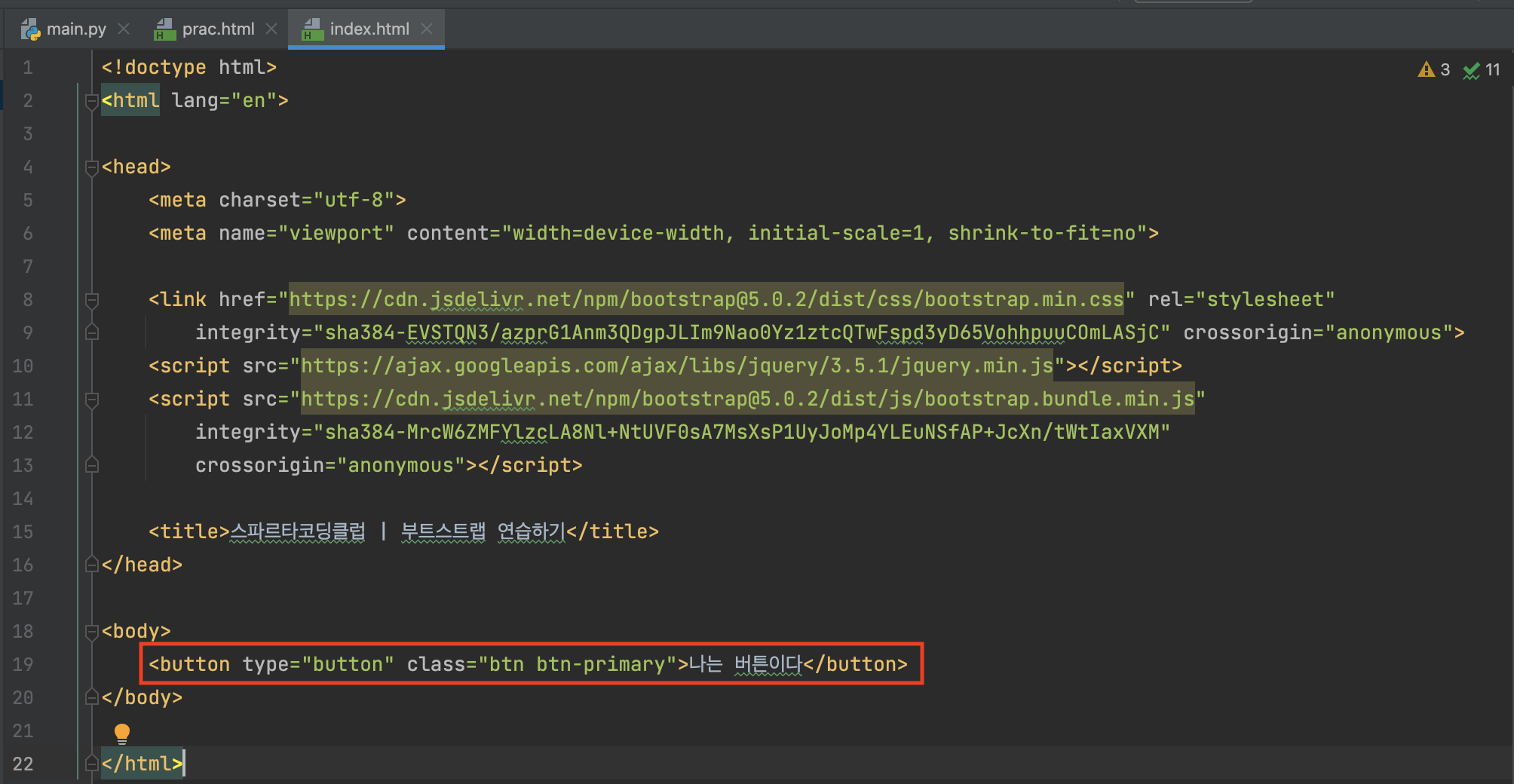Viewport: 1514px width, 784px height.
Task: Click line number 22 in the gutter
Action: click(x=23, y=764)
